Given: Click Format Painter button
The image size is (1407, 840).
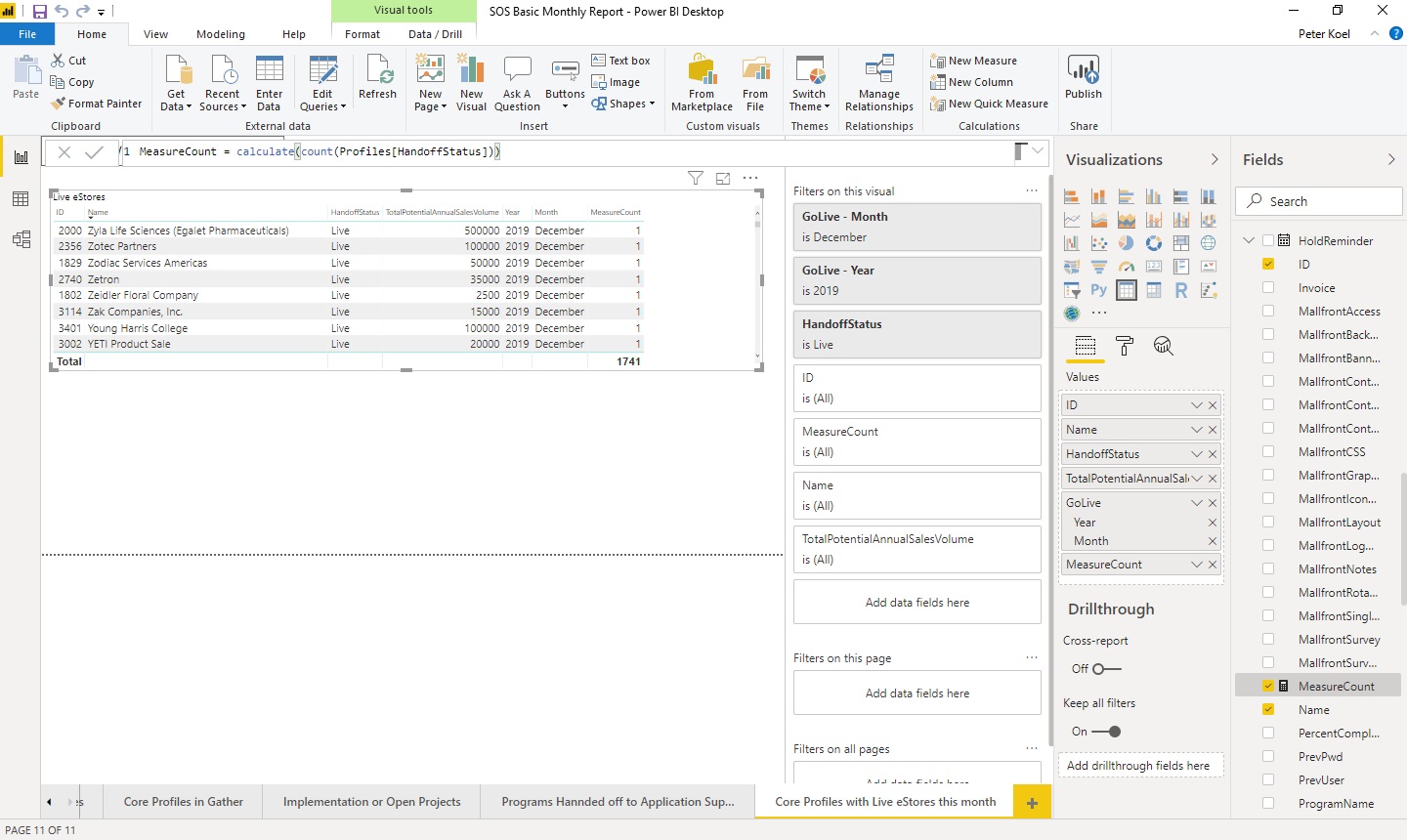Looking at the screenshot, I should coord(97,104).
